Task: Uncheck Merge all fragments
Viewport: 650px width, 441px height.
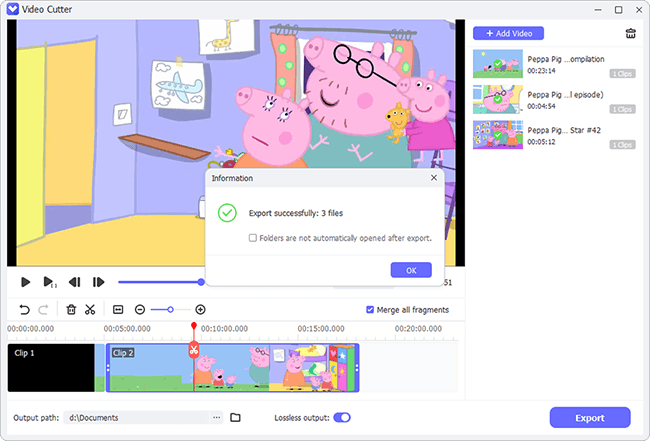Action: pos(370,310)
